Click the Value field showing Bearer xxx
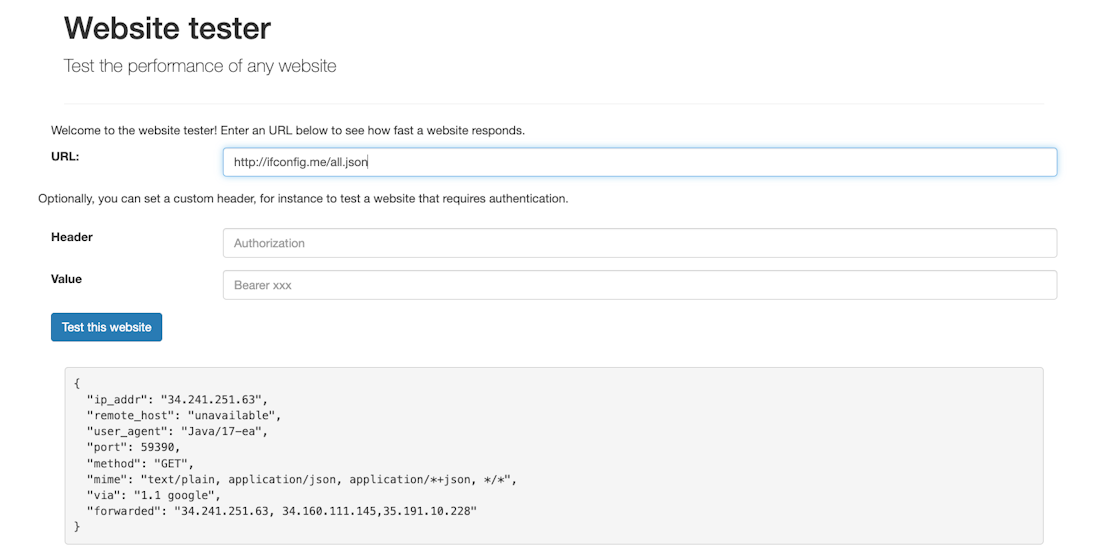The image size is (1120, 559). coord(639,285)
